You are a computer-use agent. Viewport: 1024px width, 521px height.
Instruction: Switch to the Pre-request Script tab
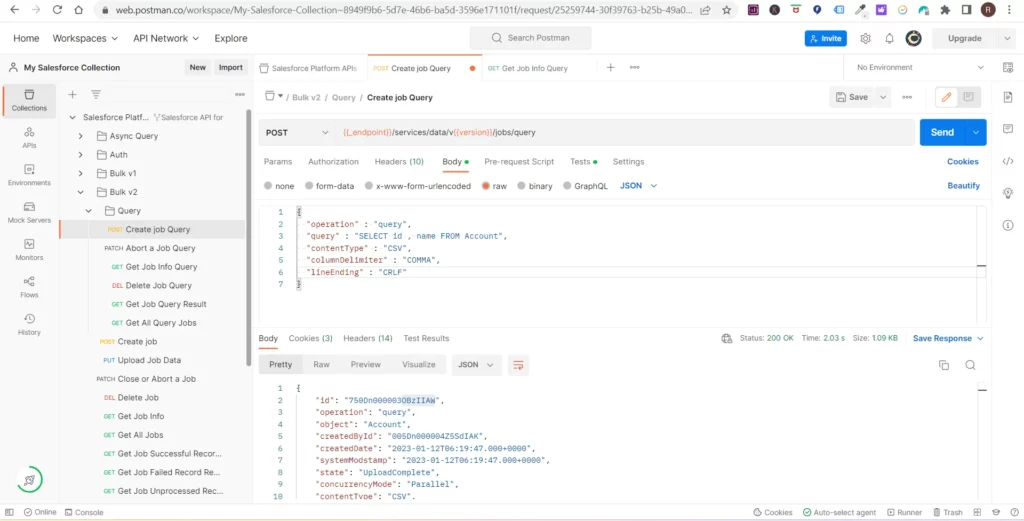pos(519,161)
